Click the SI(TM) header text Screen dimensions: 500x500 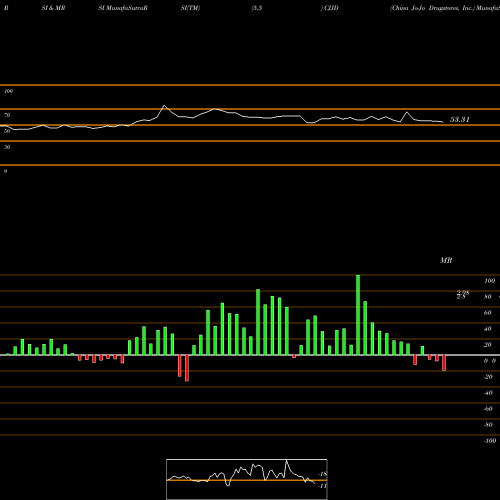190,8
